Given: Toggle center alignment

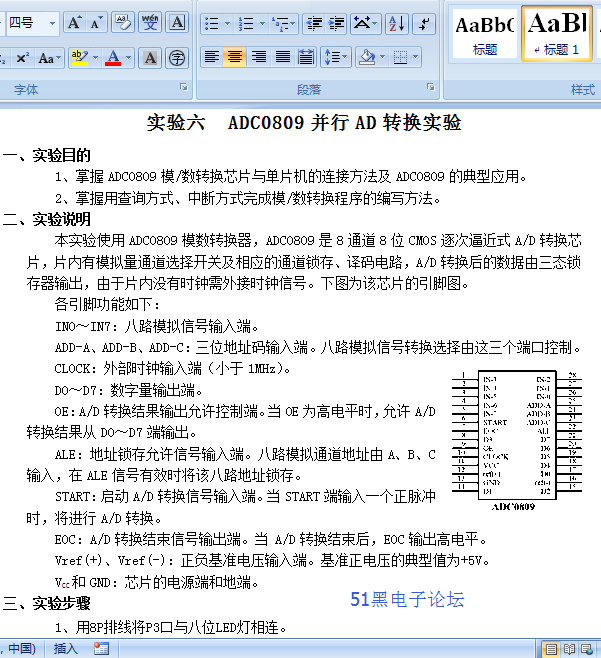Looking at the screenshot, I should click(235, 57).
